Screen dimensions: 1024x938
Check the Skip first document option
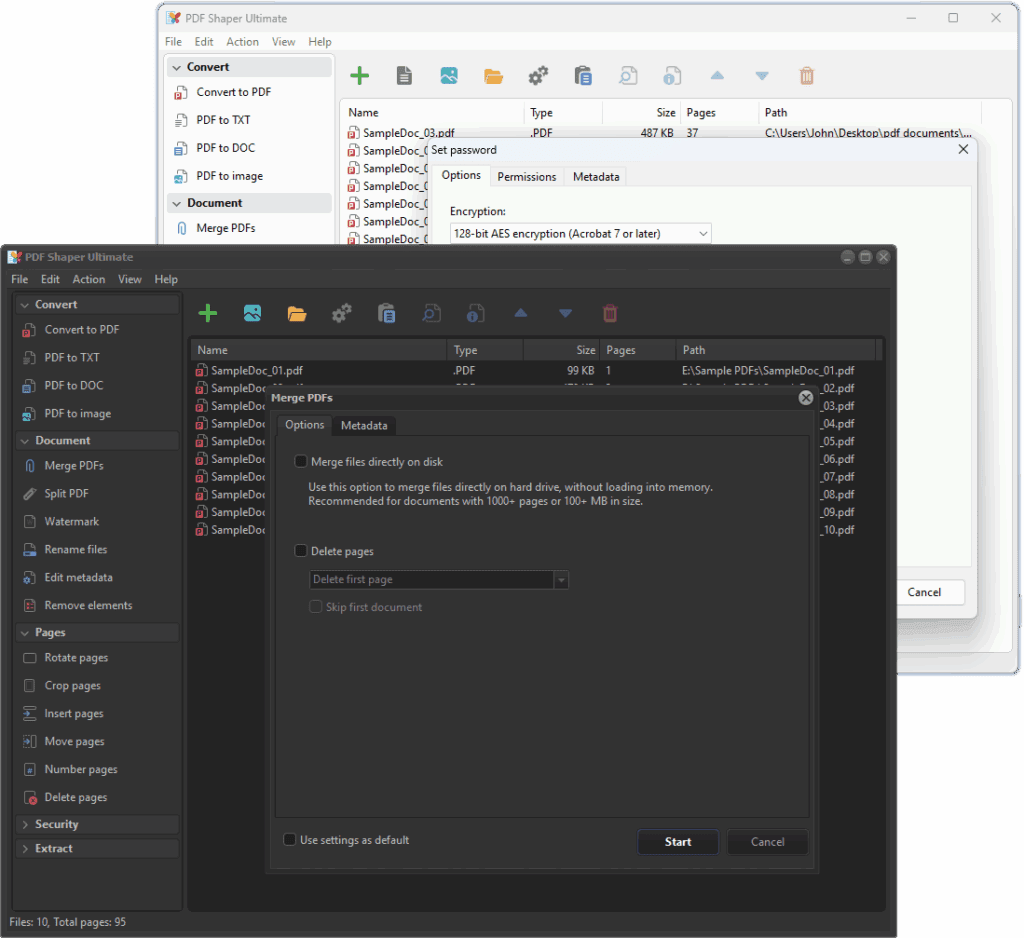pyautogui.click(x=316, y=606)
